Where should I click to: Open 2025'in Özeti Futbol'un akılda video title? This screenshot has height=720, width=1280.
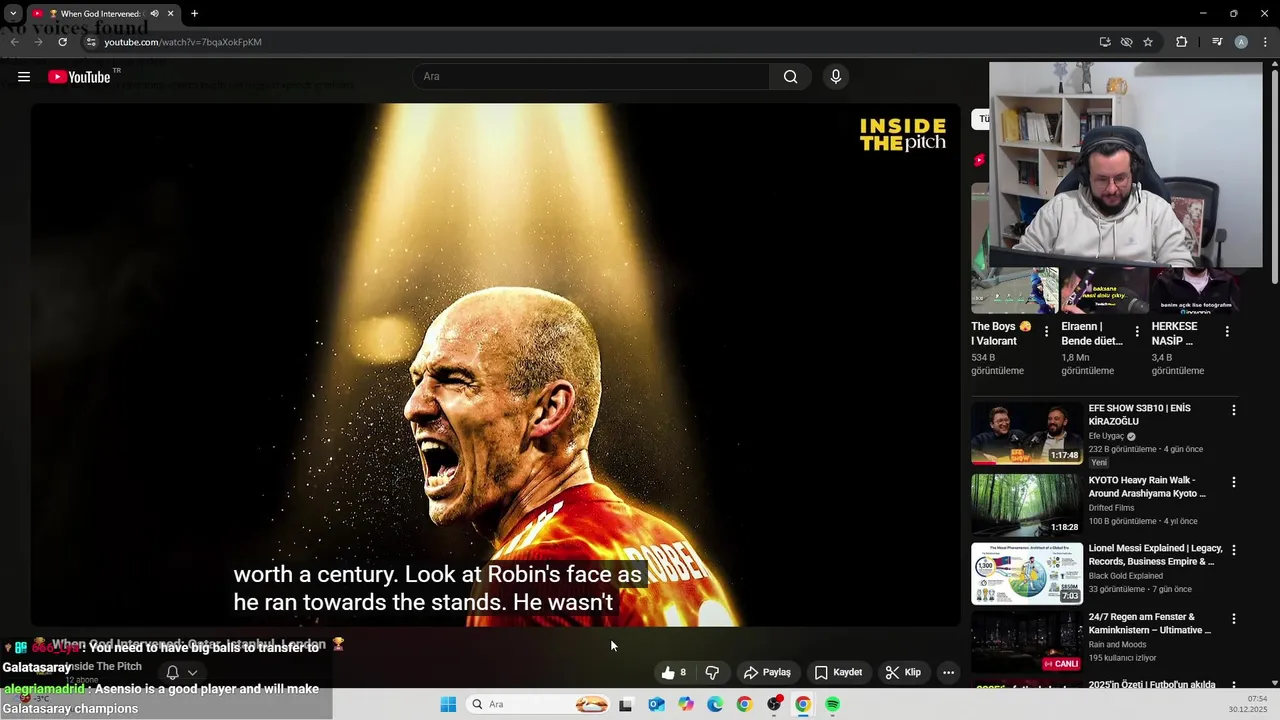(x=1152, y=685)
